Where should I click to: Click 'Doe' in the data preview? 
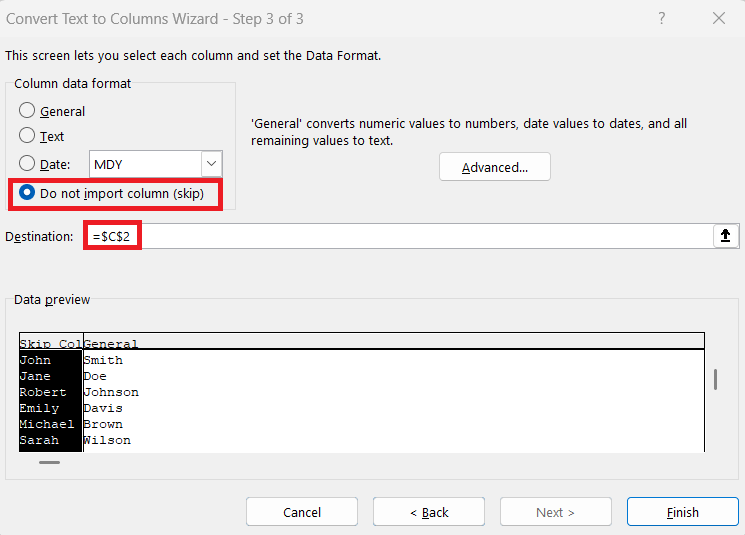coord(95,376)
